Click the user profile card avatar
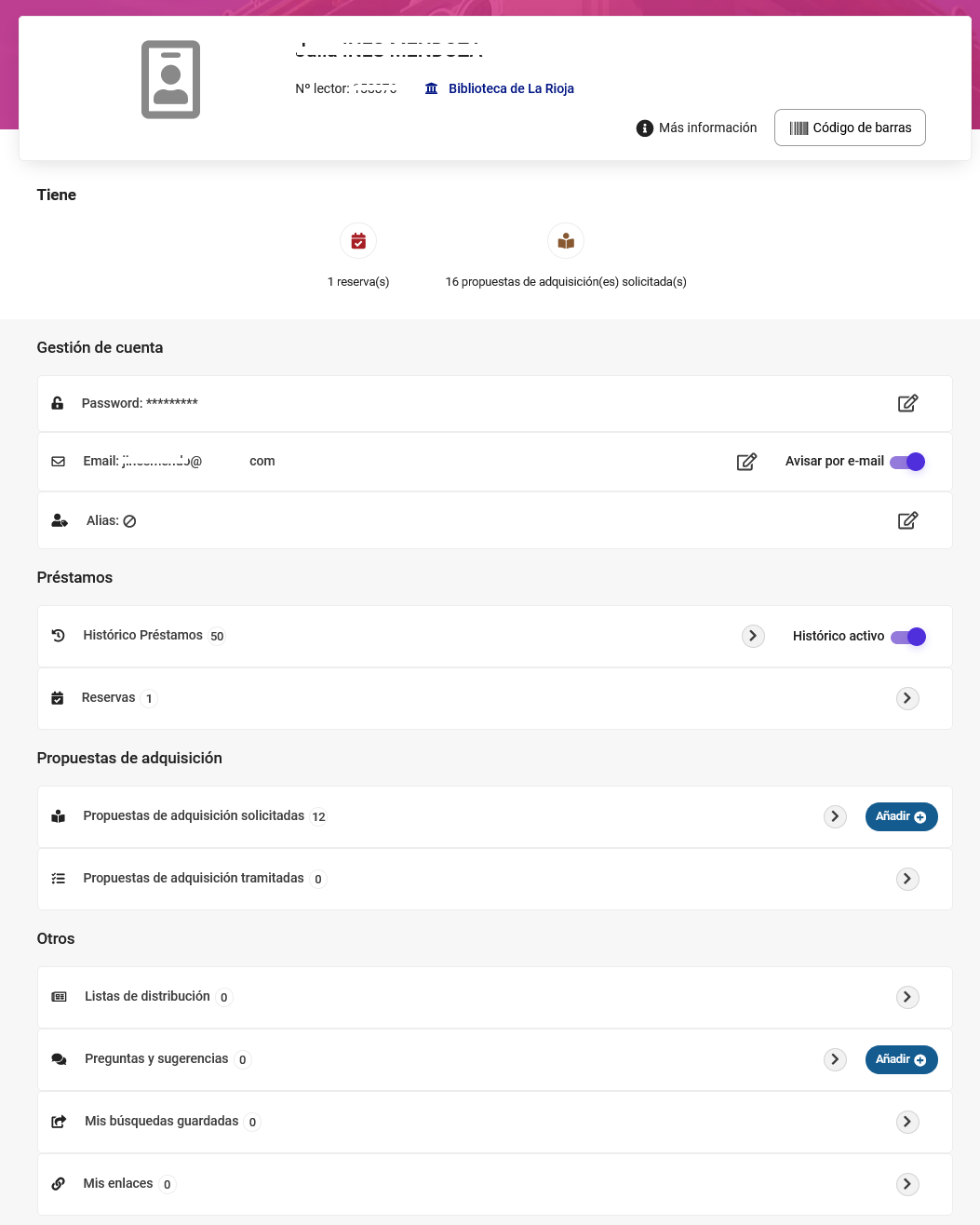 [x=171, y=80]
